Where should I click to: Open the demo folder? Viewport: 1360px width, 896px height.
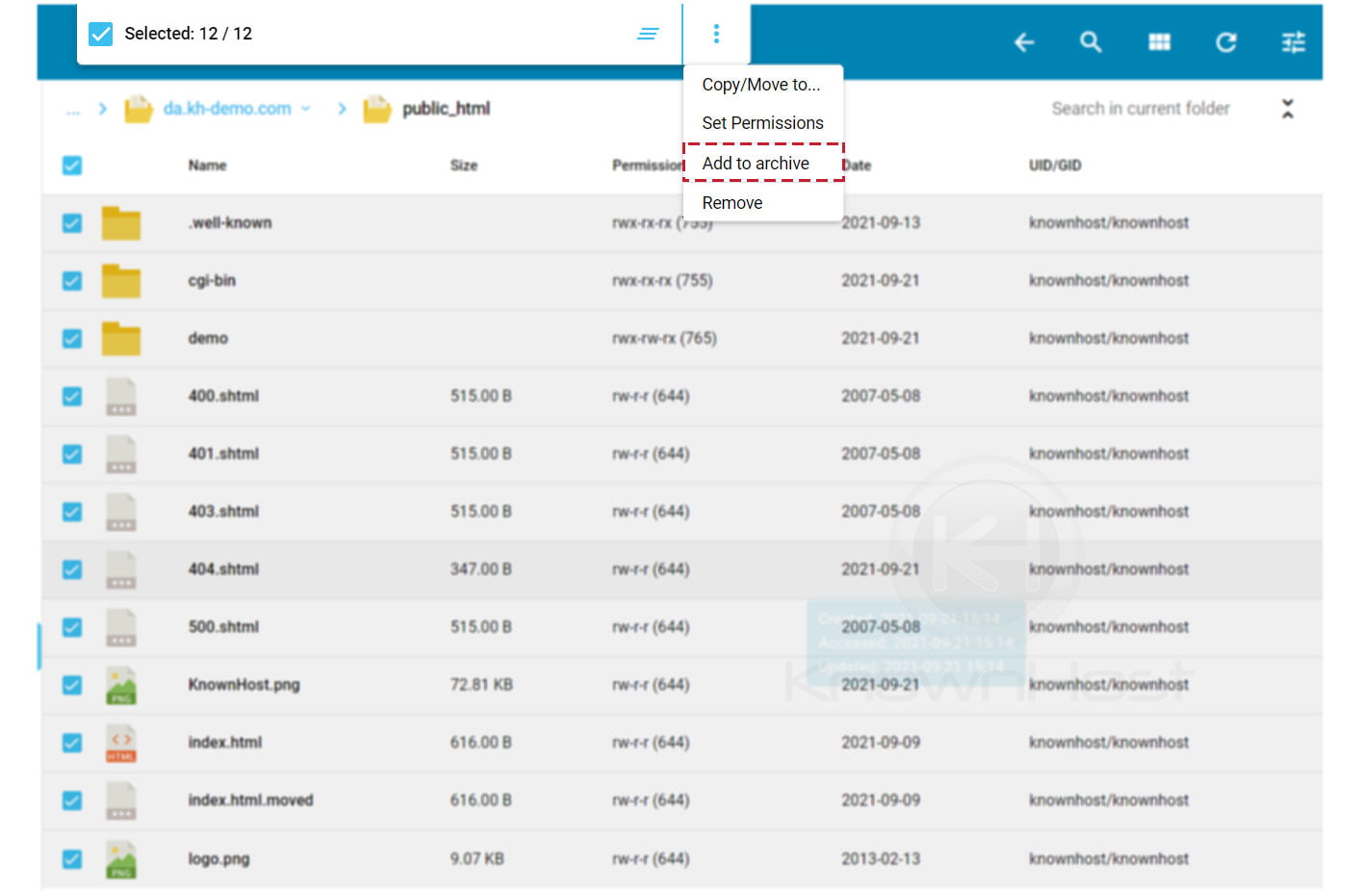click(x=208, y=338)
